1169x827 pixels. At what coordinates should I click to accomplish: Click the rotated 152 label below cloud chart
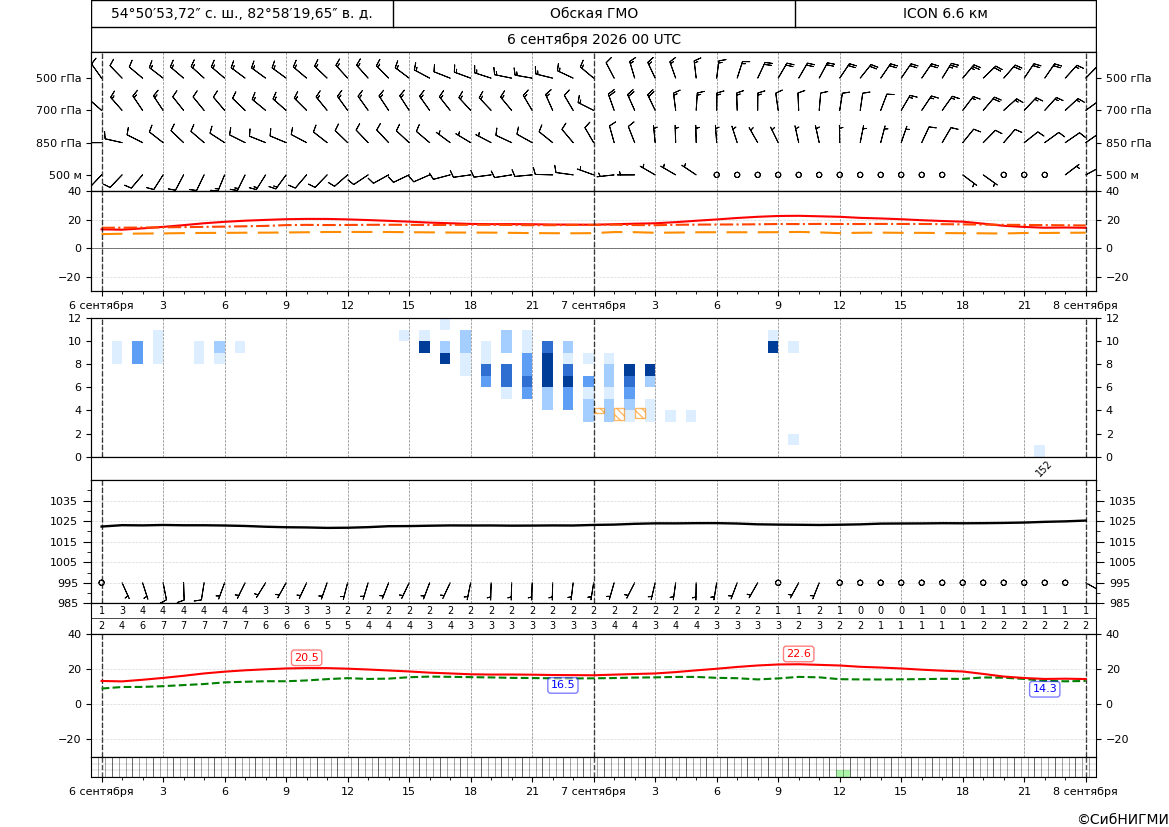(x=1043, y=468)
